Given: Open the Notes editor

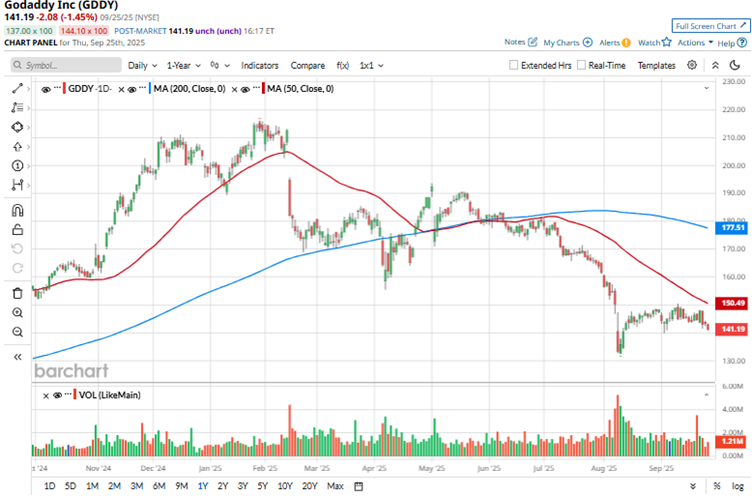Looking at the screenshot, I should (x=521, y=42).
